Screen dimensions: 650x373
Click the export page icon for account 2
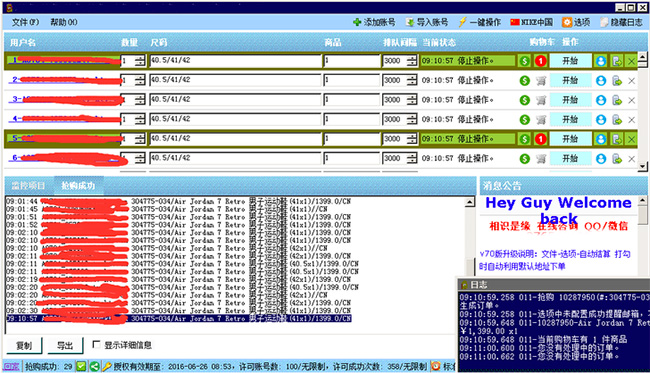(x=617, y=80)
